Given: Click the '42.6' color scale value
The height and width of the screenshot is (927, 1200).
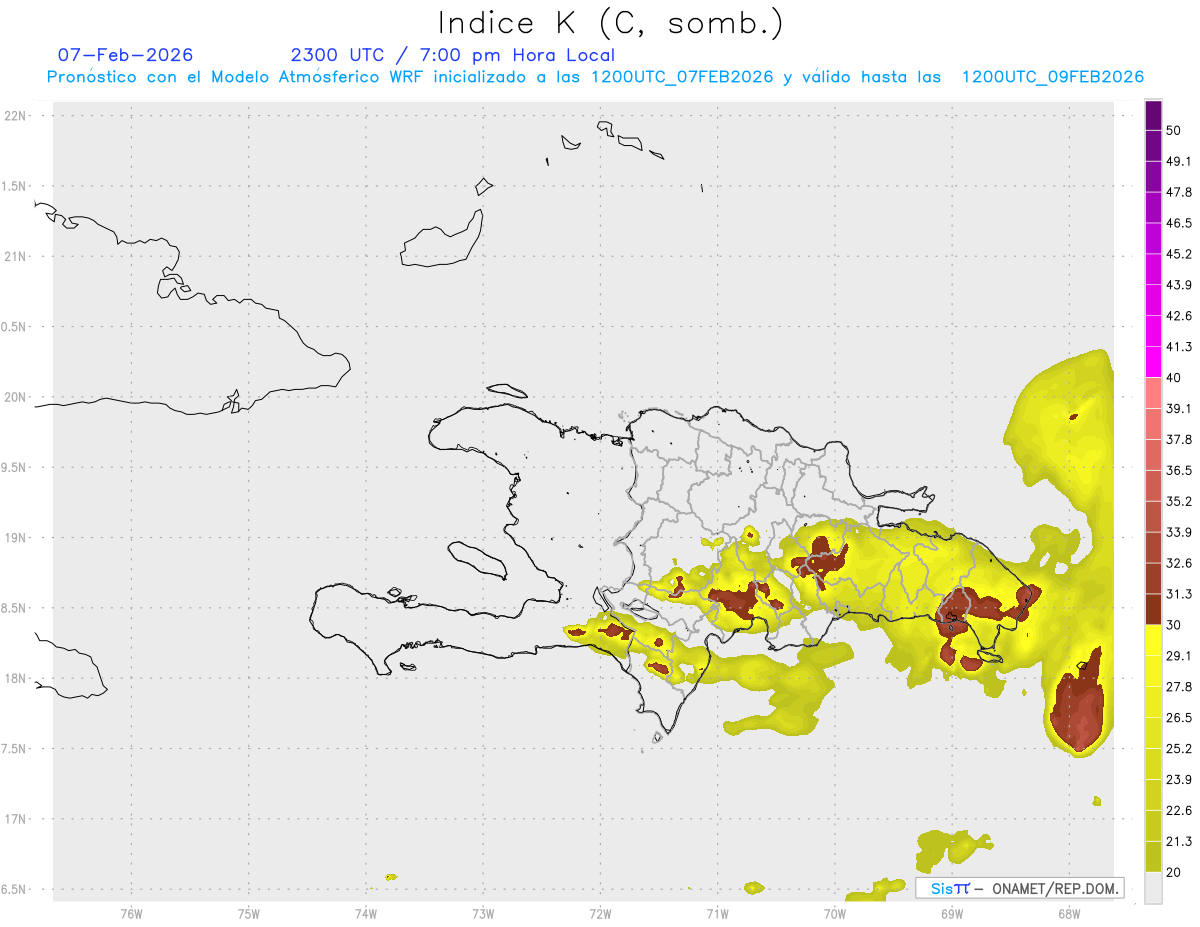Looking at the screenshot, I should coord(1179,316).
